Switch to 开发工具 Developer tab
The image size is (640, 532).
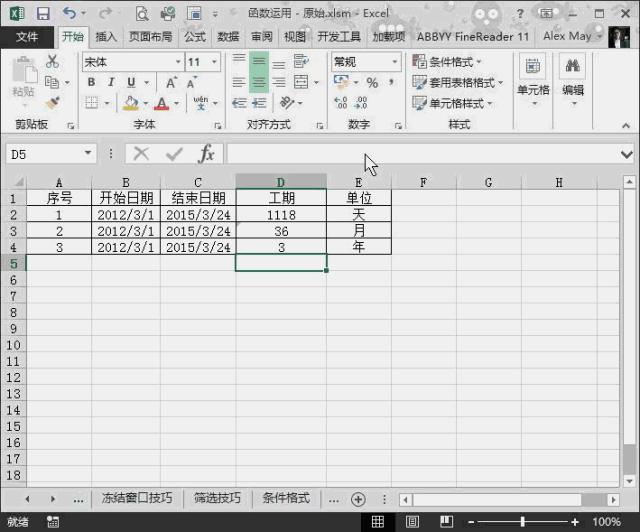pyautogui.click(x=339, y=37)
